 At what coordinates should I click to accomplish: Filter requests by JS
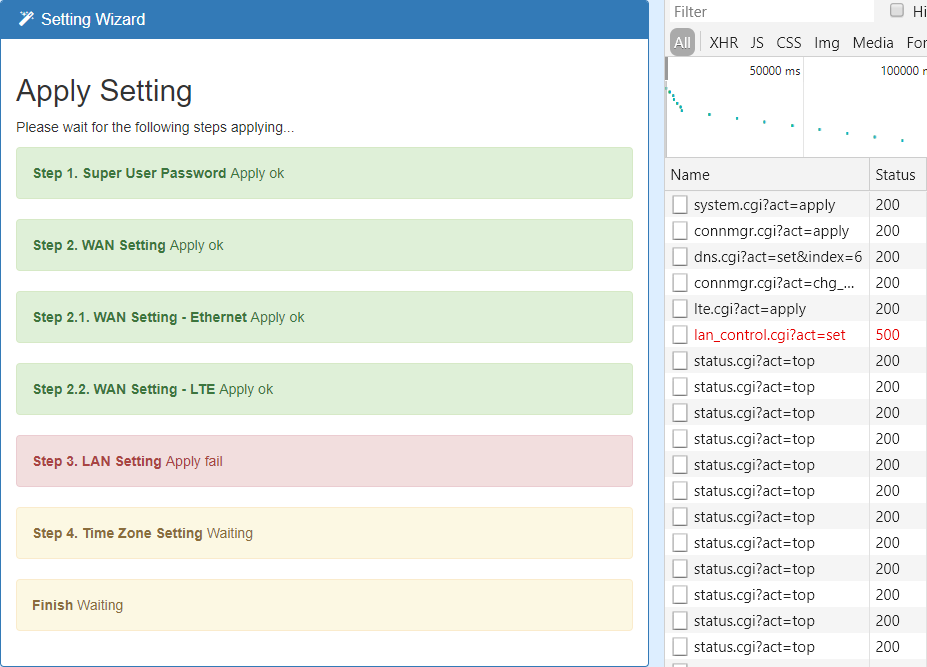tap(757, 43)
